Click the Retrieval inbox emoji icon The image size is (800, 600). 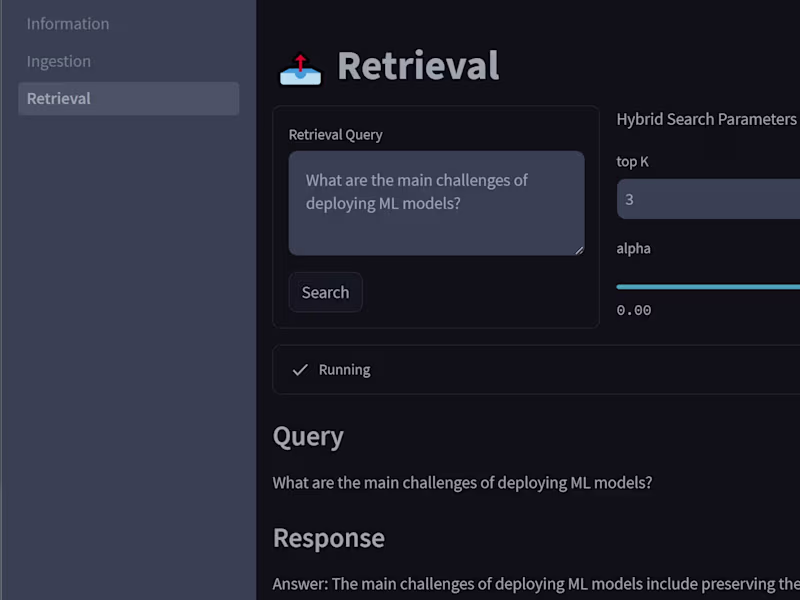coord(300,68)
